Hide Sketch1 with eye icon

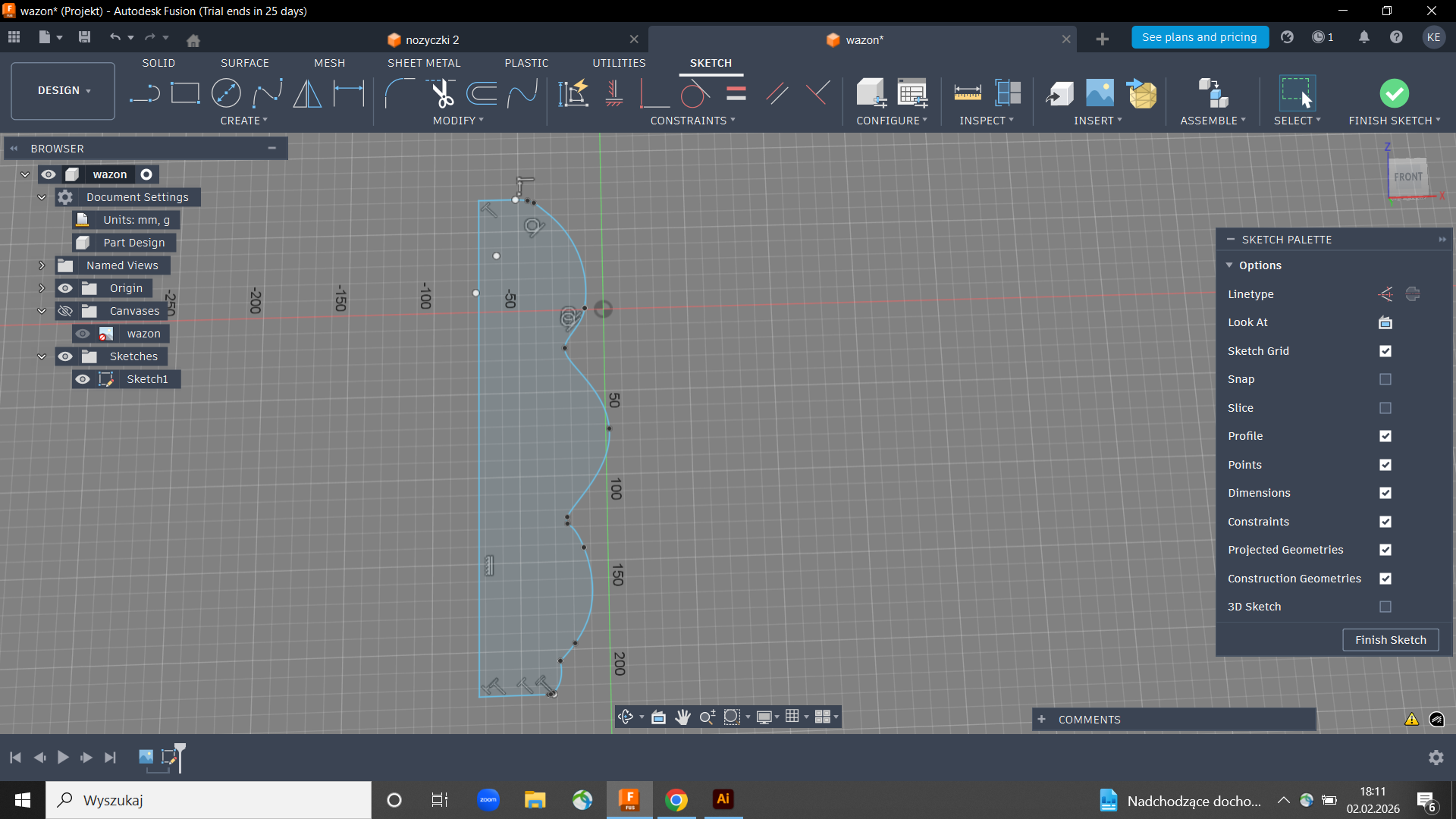point(83,379)
